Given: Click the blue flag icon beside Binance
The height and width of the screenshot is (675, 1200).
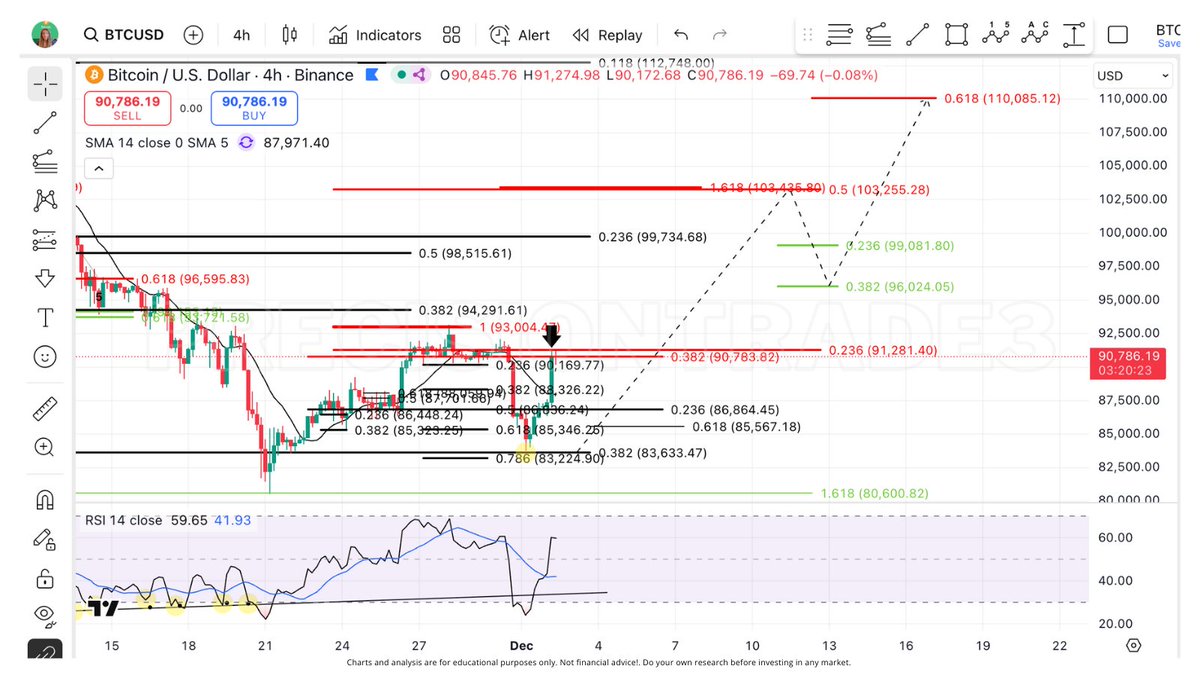Looking at the screenshot, I should (372, 75).
